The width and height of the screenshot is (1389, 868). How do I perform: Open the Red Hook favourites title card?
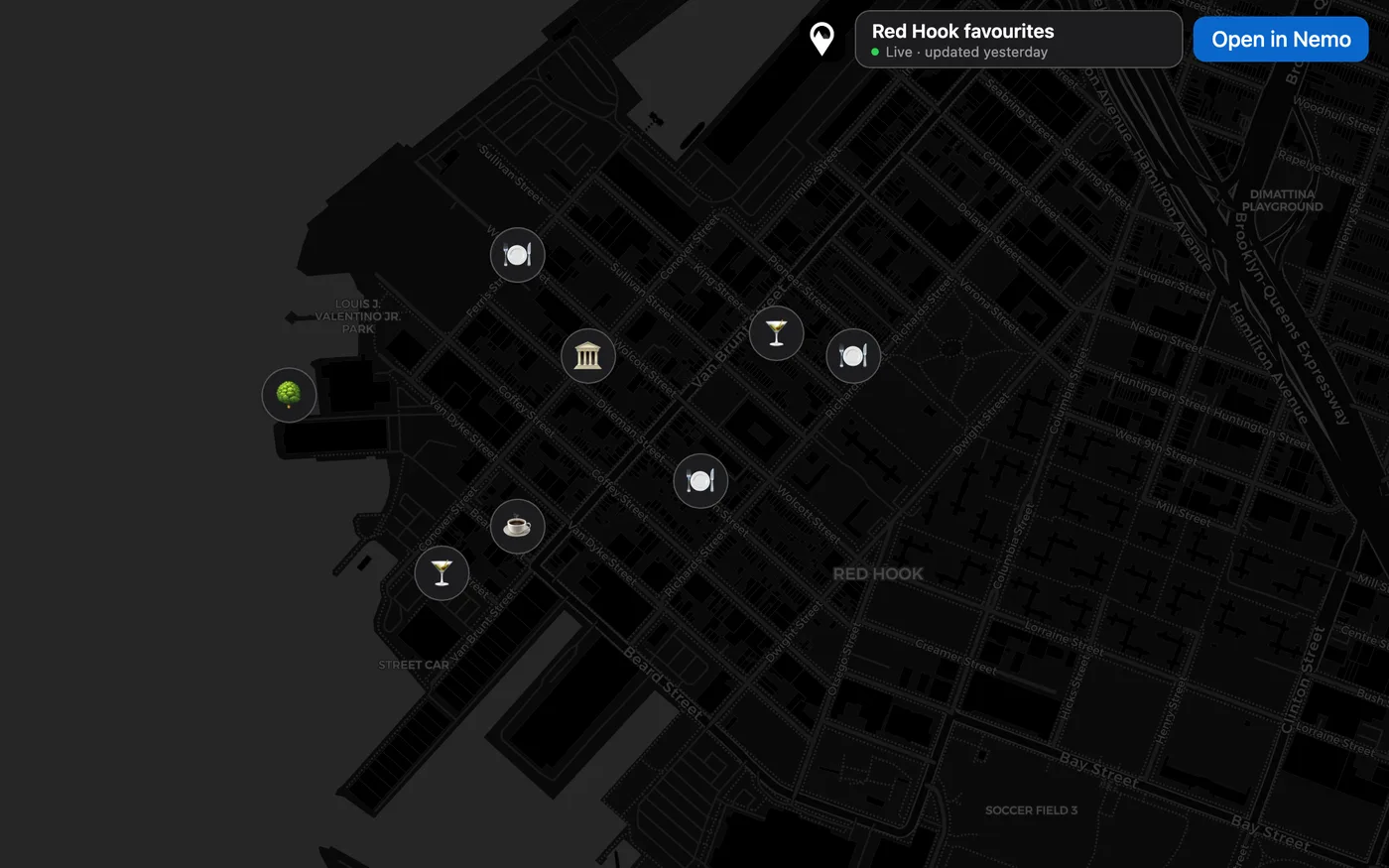click(x=1019, y=40)
